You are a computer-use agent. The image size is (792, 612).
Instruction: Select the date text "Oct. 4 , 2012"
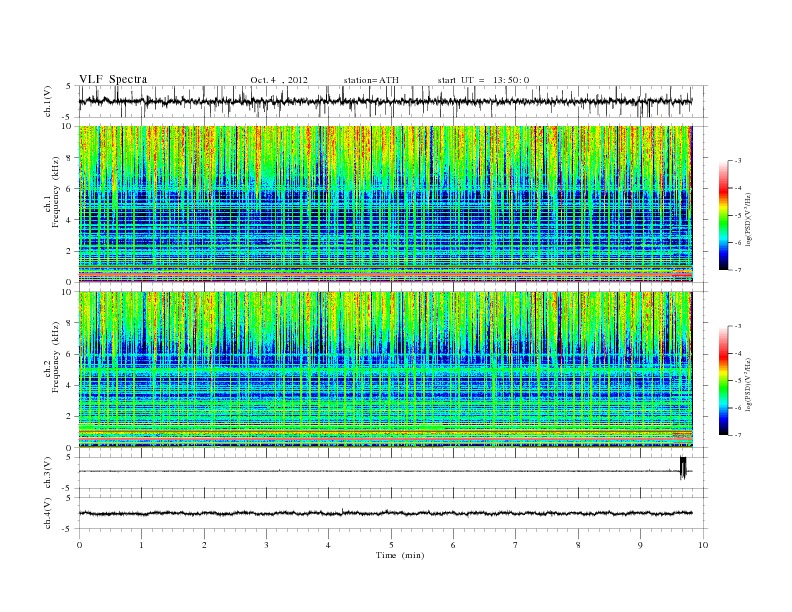279,80
